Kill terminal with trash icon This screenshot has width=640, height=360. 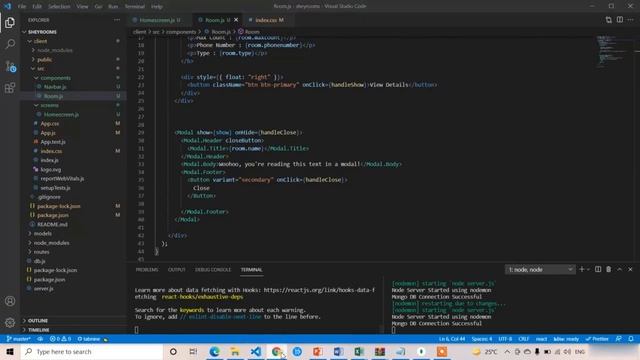pos(609,269)
